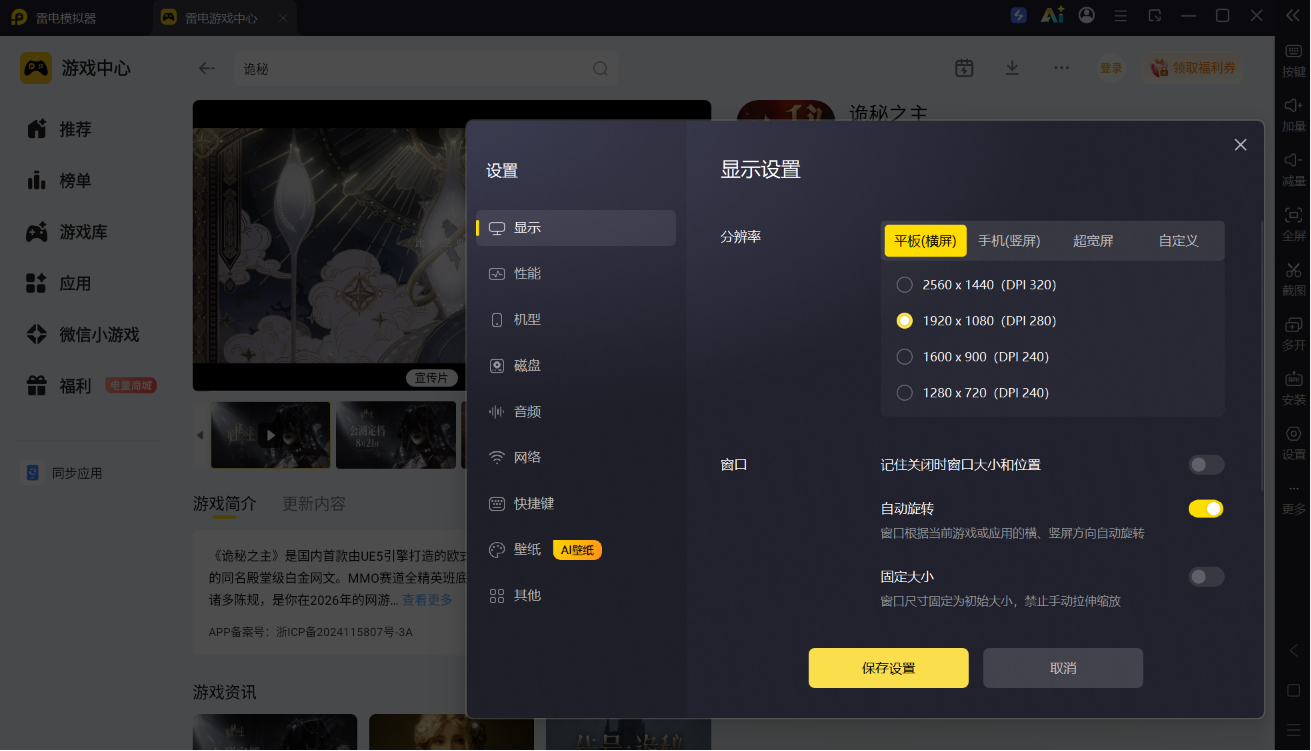Open the downloads icon in game center
Screen dimensions: 1311x751
click(x=1012, y=68)
